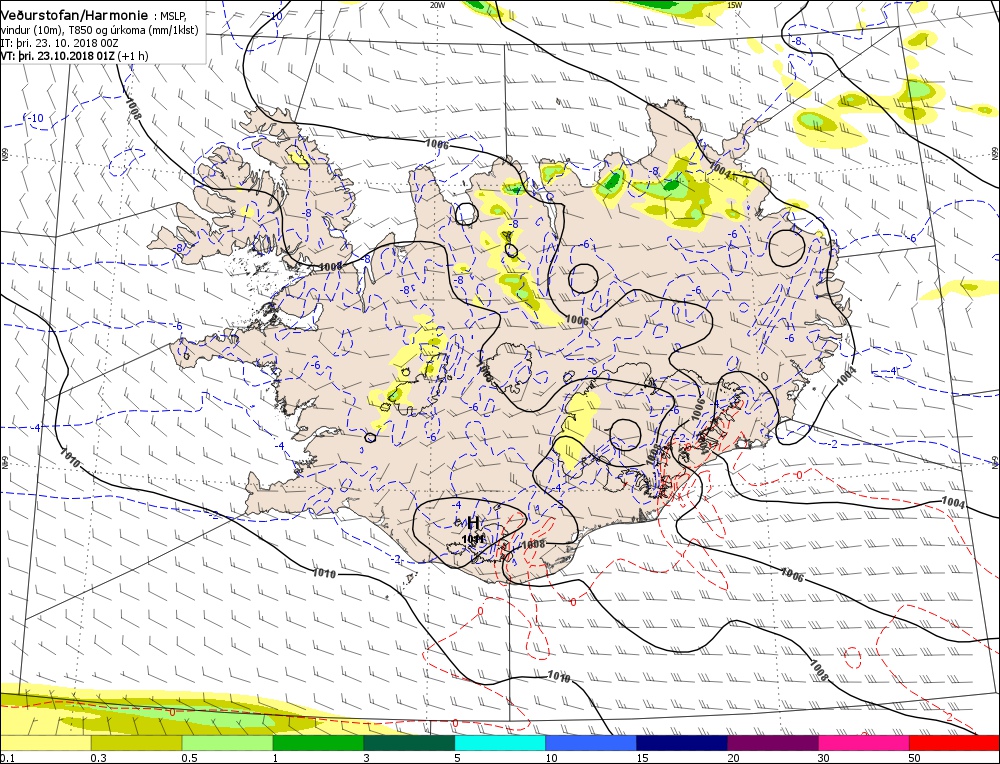Image resolution: width=1000 pixels, height=764 pixels.
Task: Choose the navy 15–20 legend swatch
Action: pos(682,743)
